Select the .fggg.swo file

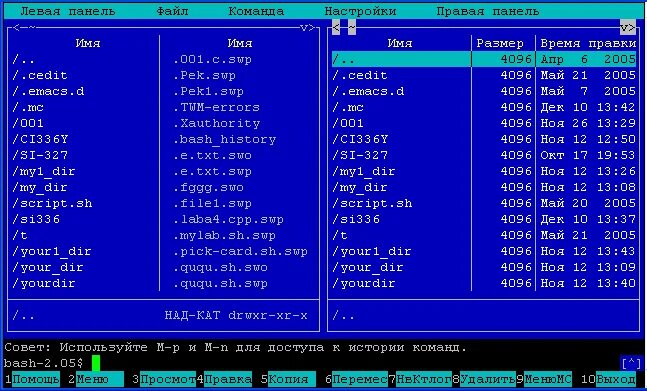point(208,188)
